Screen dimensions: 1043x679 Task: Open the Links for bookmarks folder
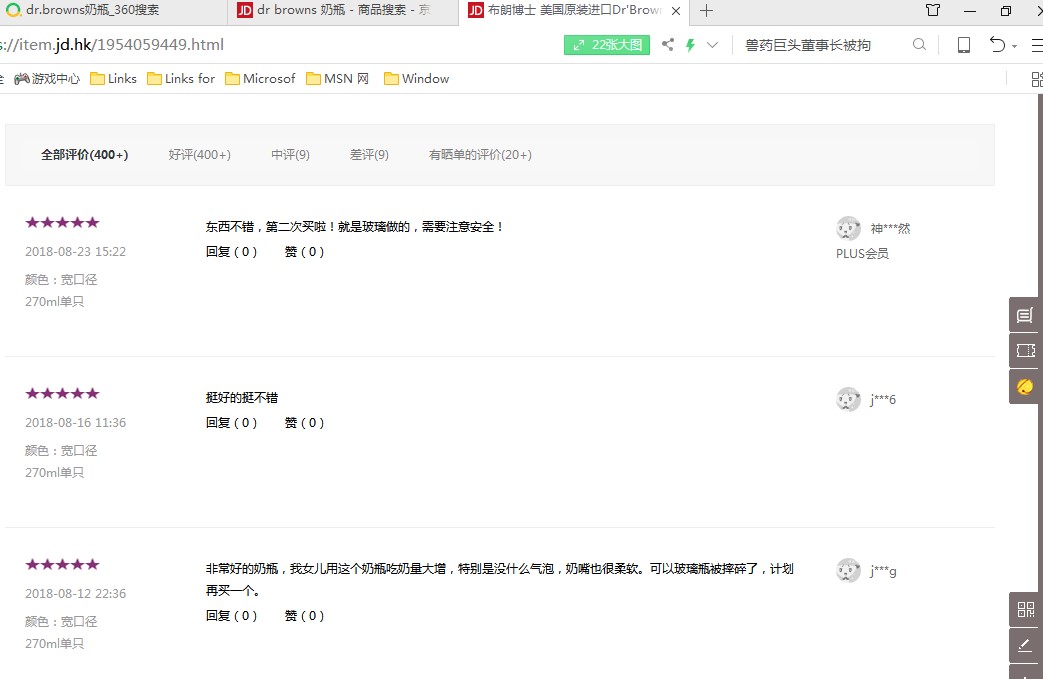(181, 79)
